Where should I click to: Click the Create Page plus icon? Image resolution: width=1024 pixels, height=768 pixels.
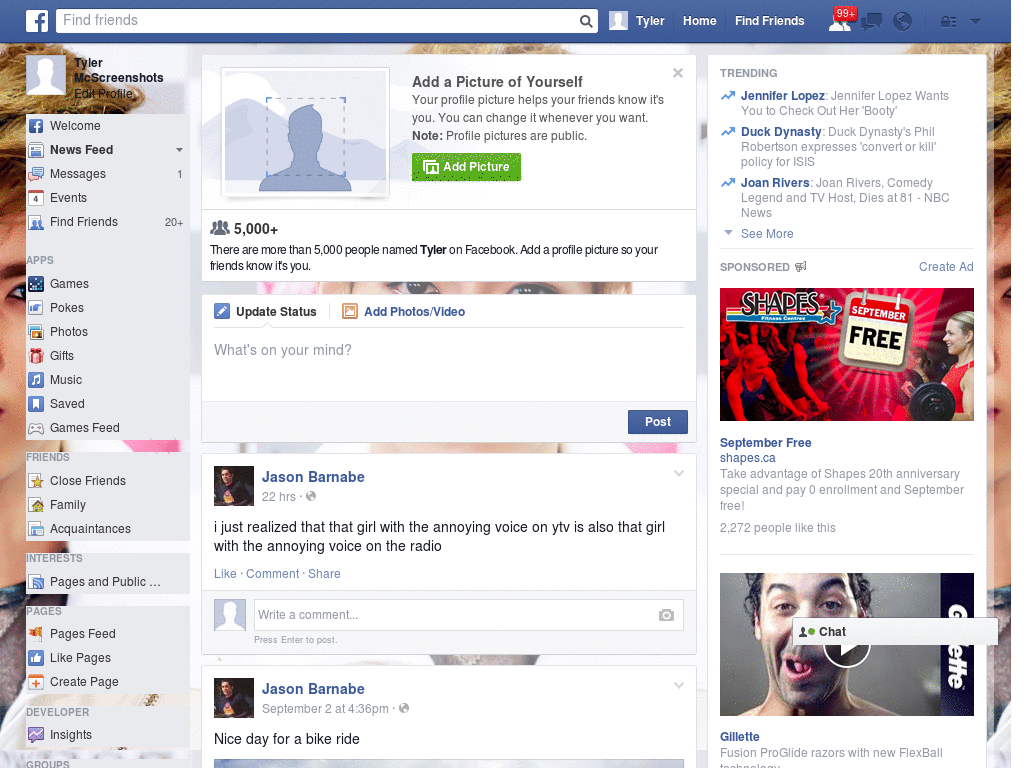click(x=36, y=682)
